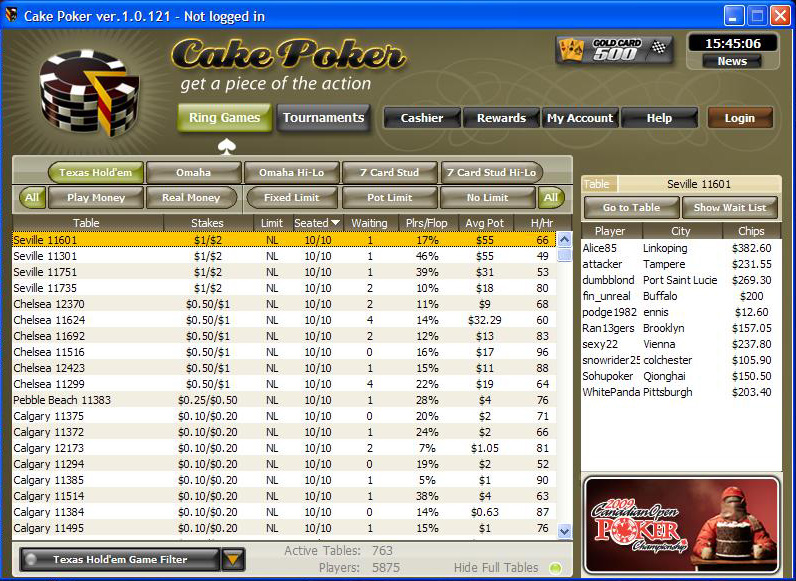Close the Cake Poker window
The image size is (796, 581).
780,16
